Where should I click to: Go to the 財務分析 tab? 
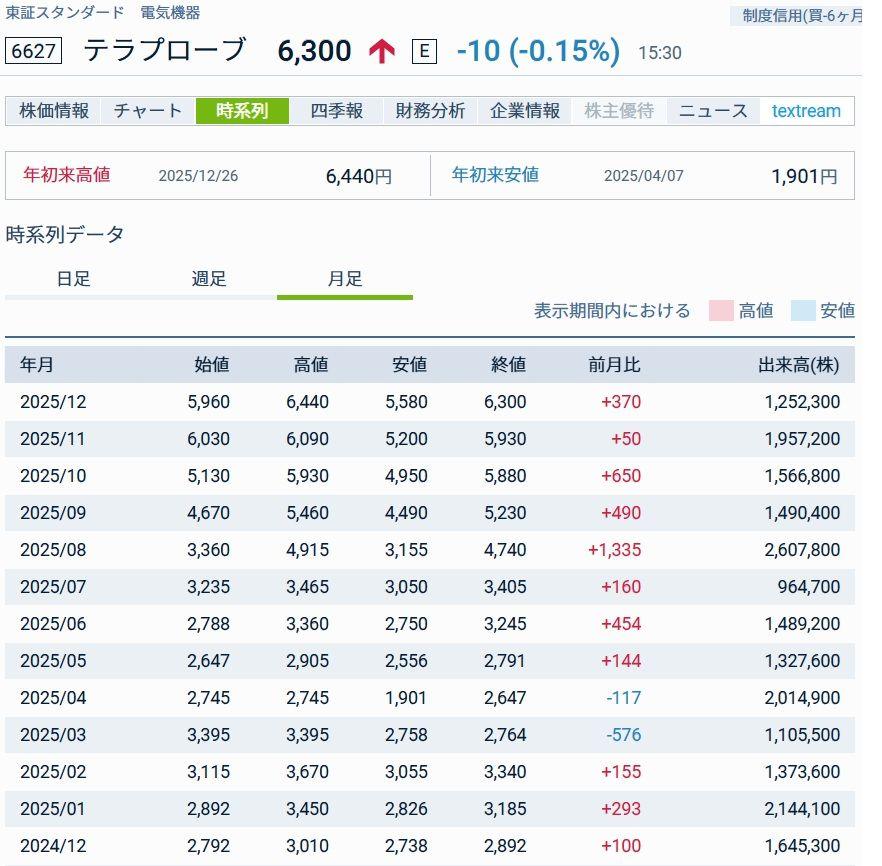tap(430, 111)
